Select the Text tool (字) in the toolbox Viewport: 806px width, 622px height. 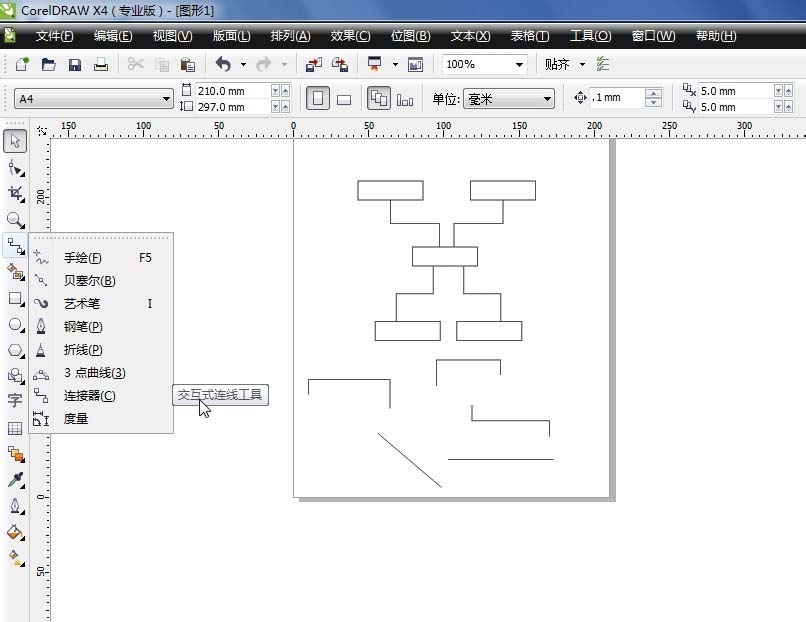click(15, 399)
